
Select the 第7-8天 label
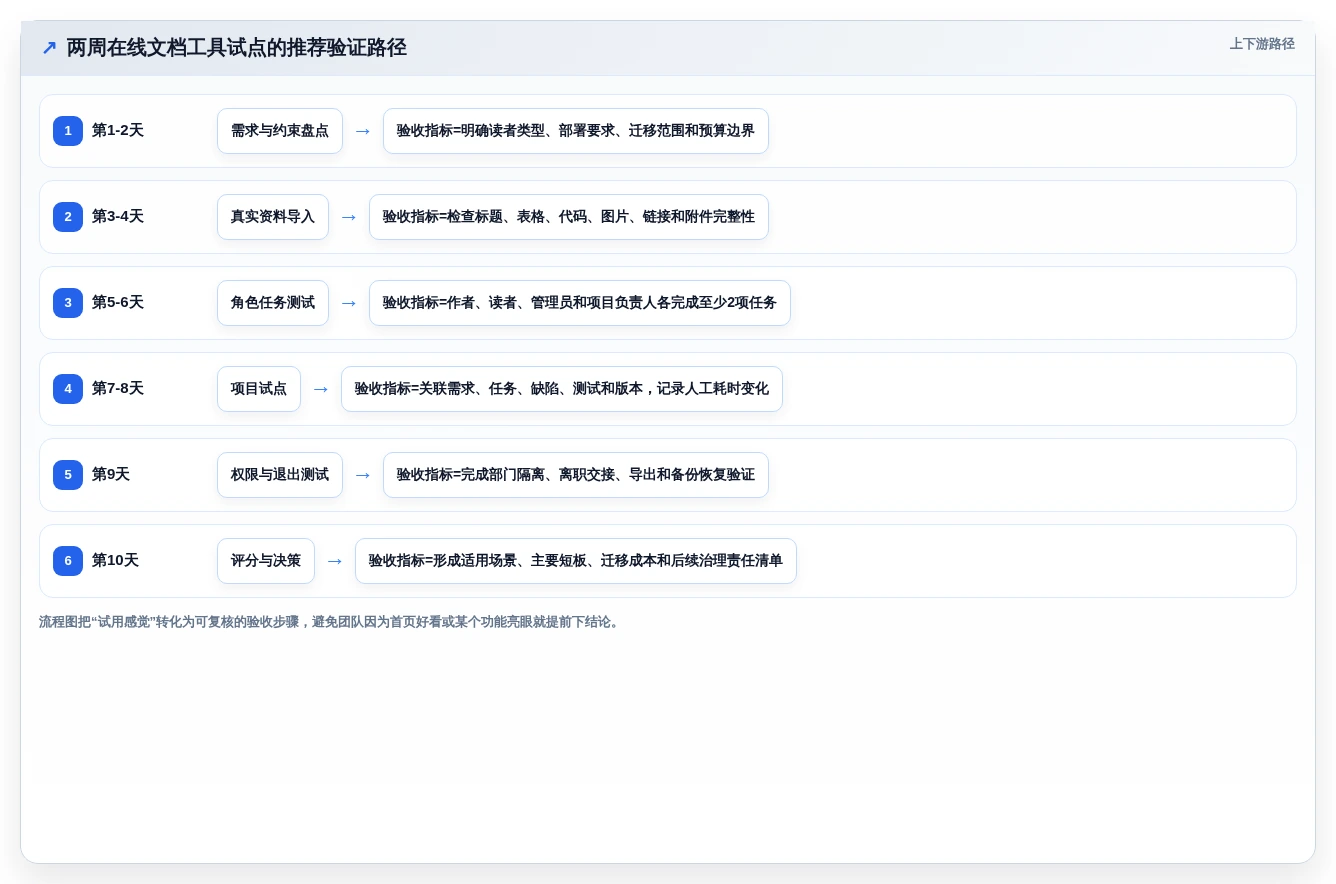click(118, 389)
